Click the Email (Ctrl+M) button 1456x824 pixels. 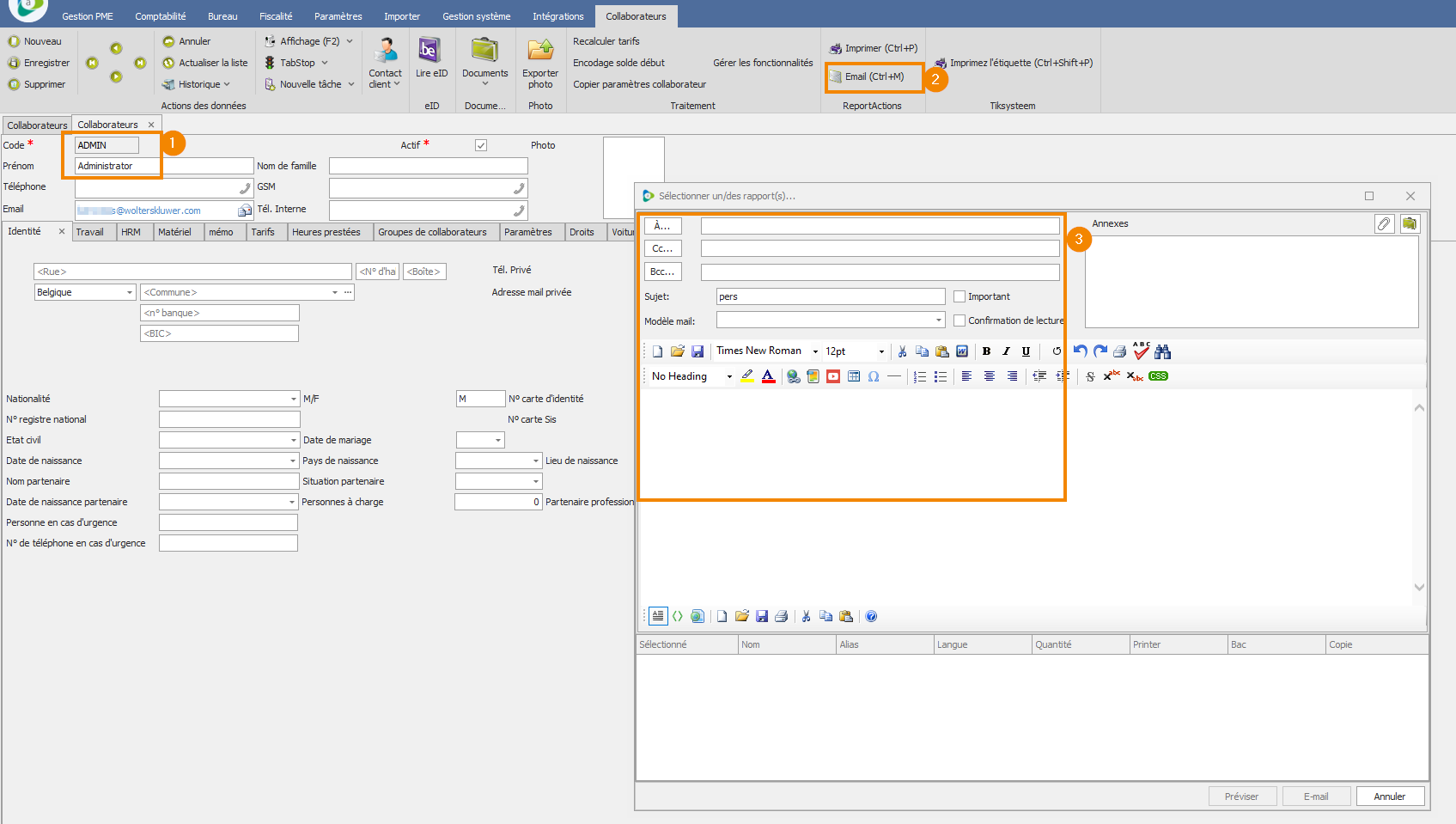click(x=874, y=76)
